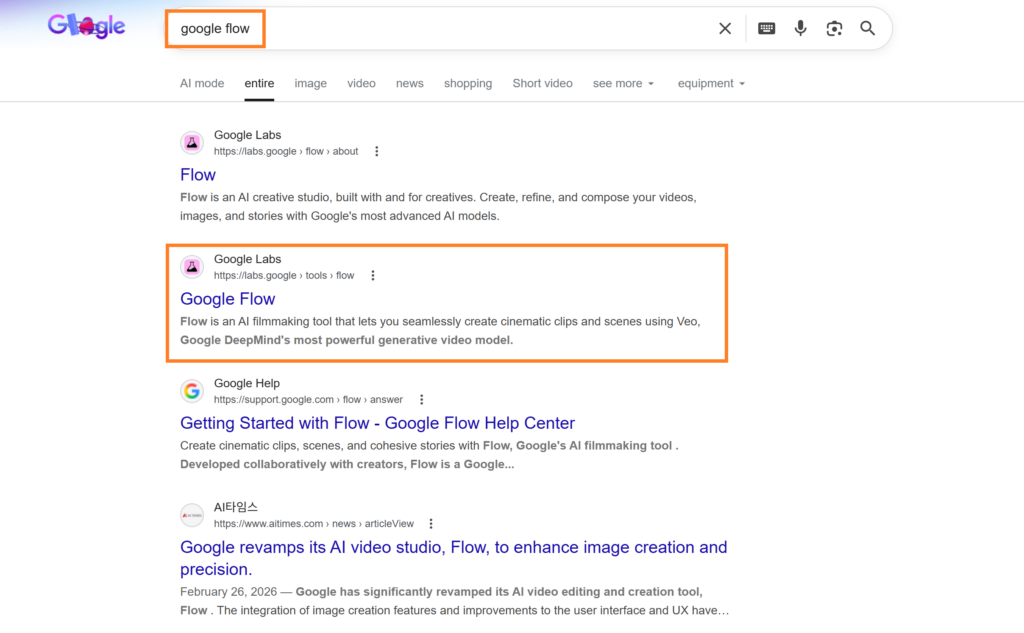Click the 'https://labs.google › flow › about' URL
Screen dimensions: 1024x633
[286, 152]
